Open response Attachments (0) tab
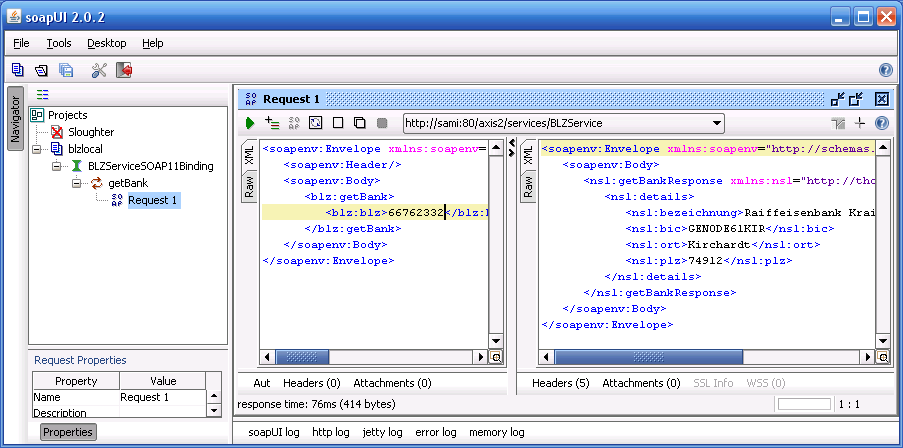This screenshot has width=903, height=448. click(x=641, y=383)
